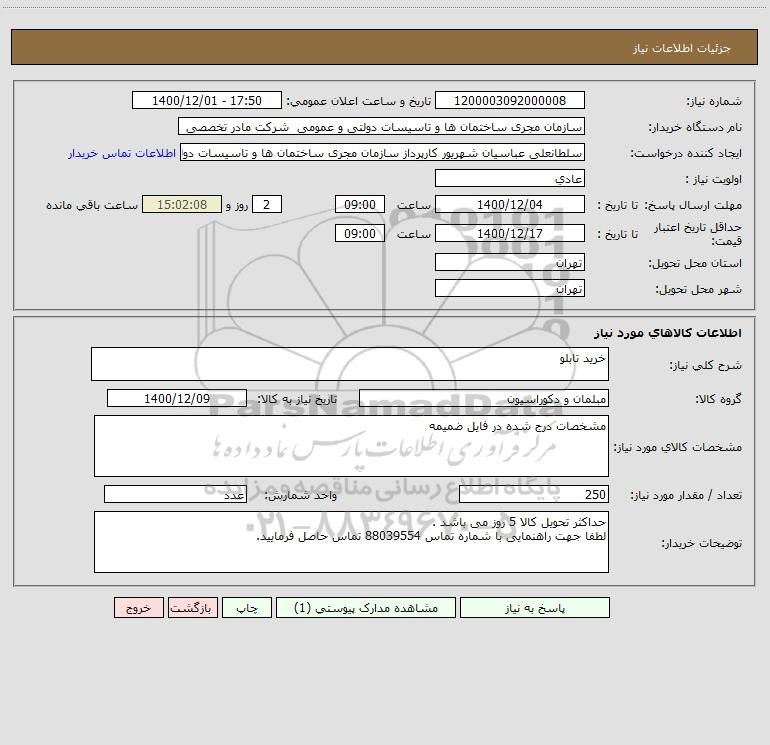Click label 'تاریخ و ساعت اعلان عمومی:'

(x=358, y=101)
